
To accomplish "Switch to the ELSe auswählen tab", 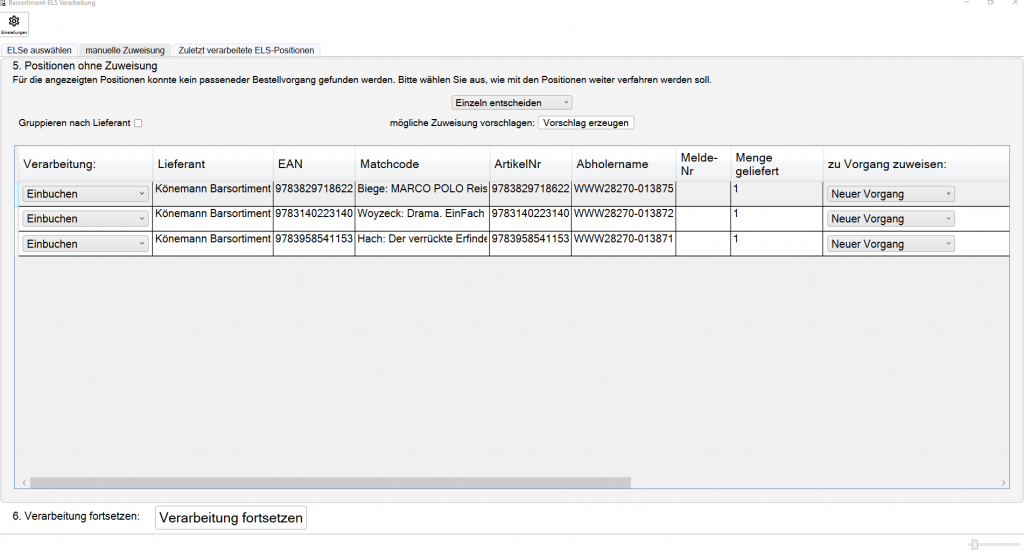I will tap(39, 49).
